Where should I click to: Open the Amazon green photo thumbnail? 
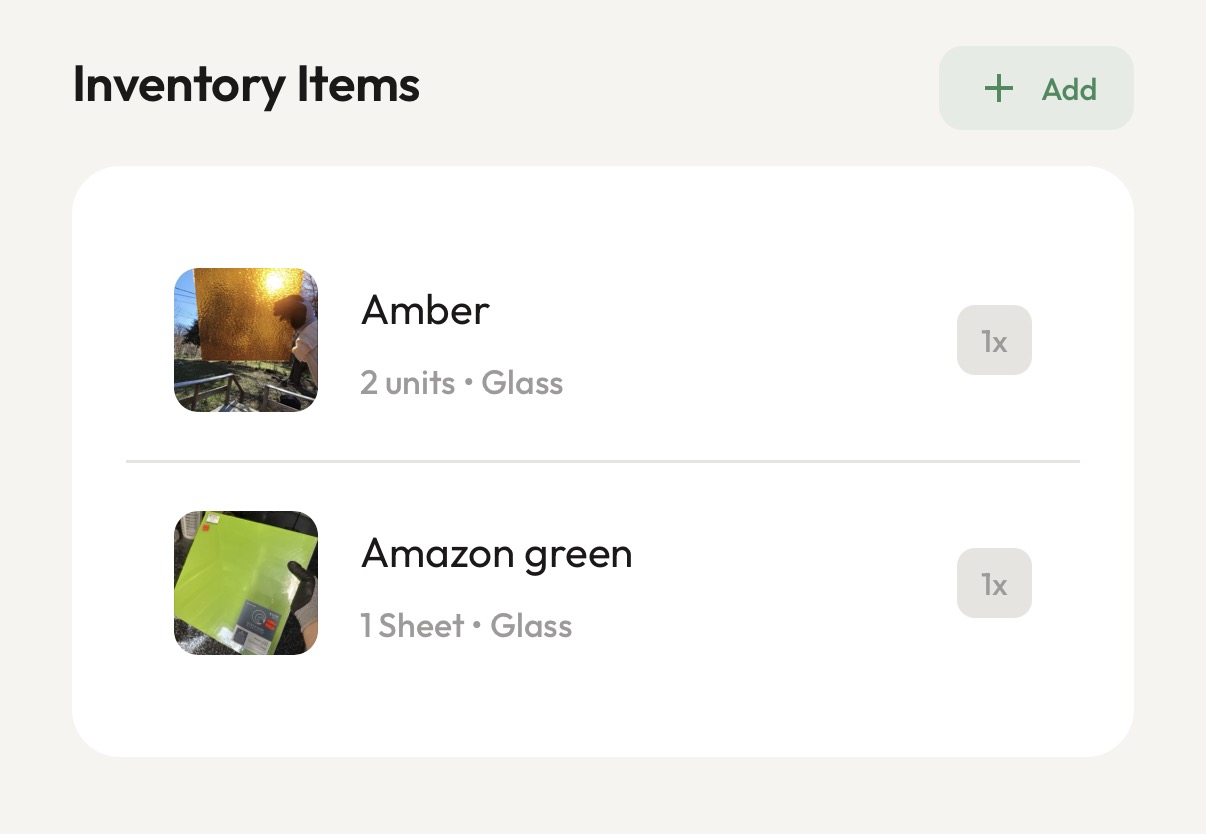245,583
